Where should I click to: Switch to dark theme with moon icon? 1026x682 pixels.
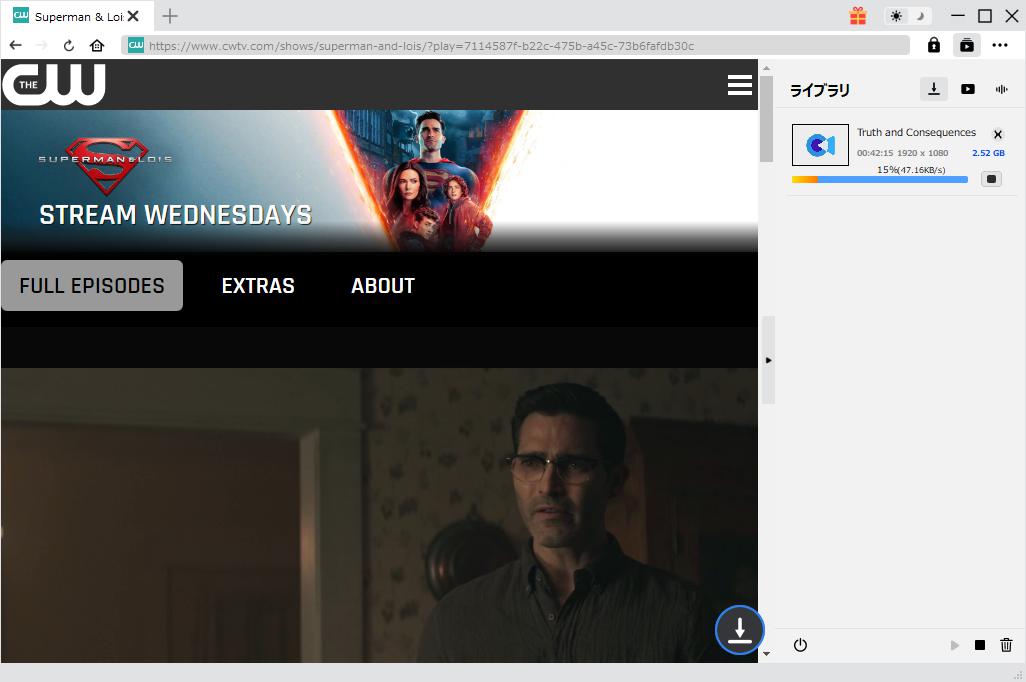click(x=920, y=16)
